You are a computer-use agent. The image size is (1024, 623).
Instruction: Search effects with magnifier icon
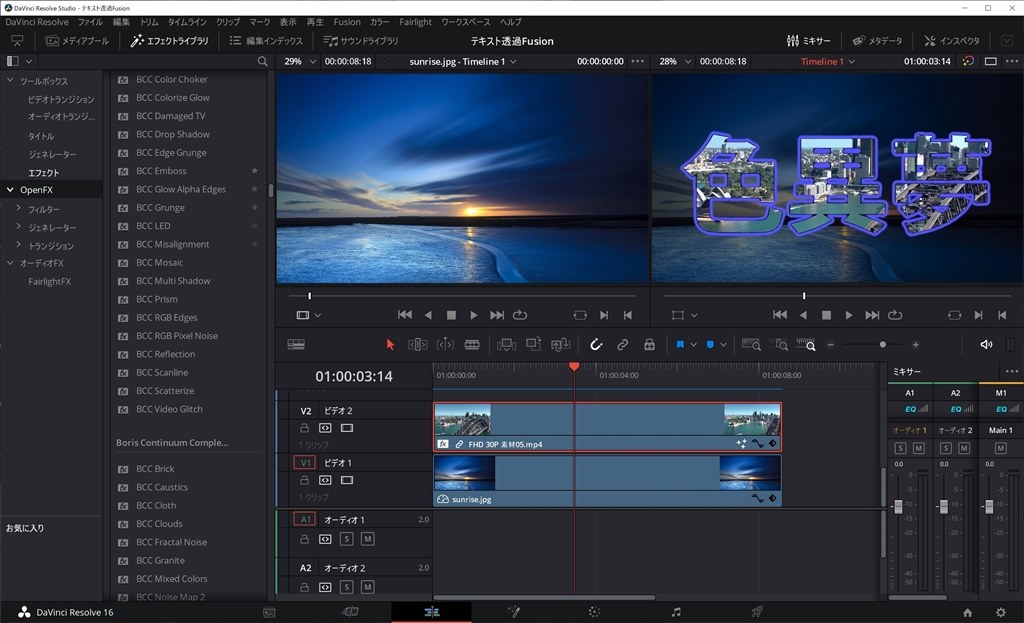pyautogui.click(x=263, y=61)
